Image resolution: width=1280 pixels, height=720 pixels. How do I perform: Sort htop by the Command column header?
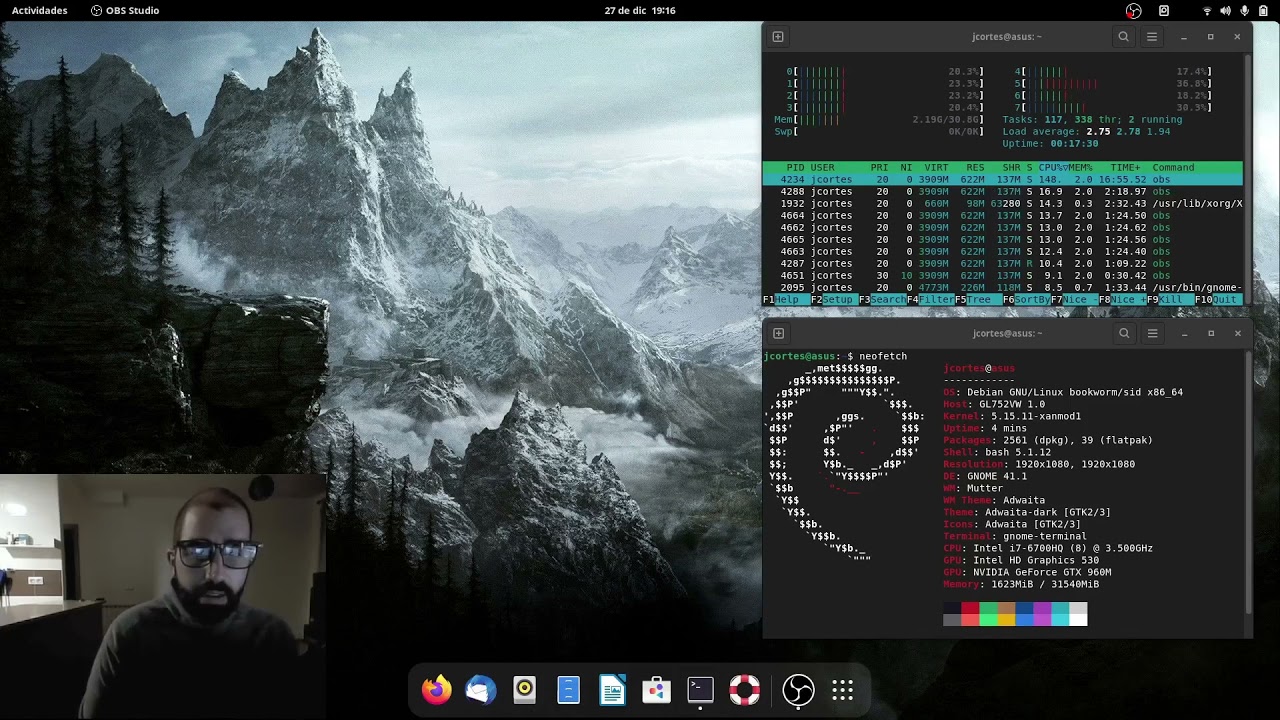tap(1173, 167)
